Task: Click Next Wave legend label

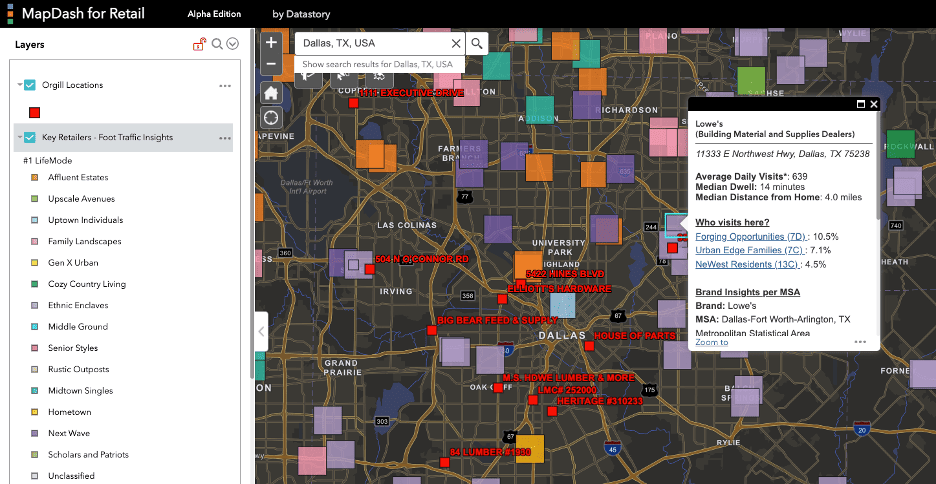Action: 69,433
